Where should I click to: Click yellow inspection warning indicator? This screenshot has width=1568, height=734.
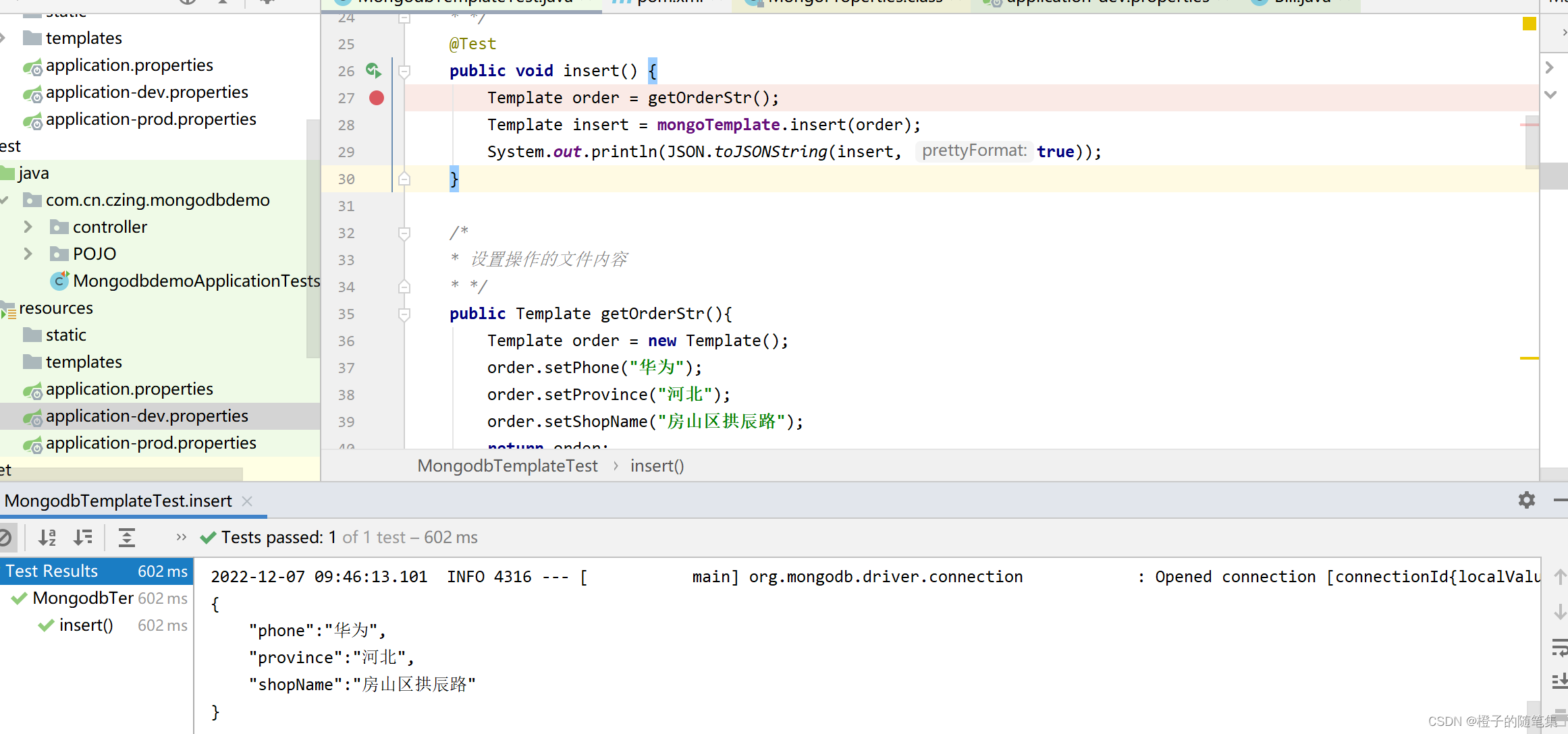click(x=1529, y=24)
